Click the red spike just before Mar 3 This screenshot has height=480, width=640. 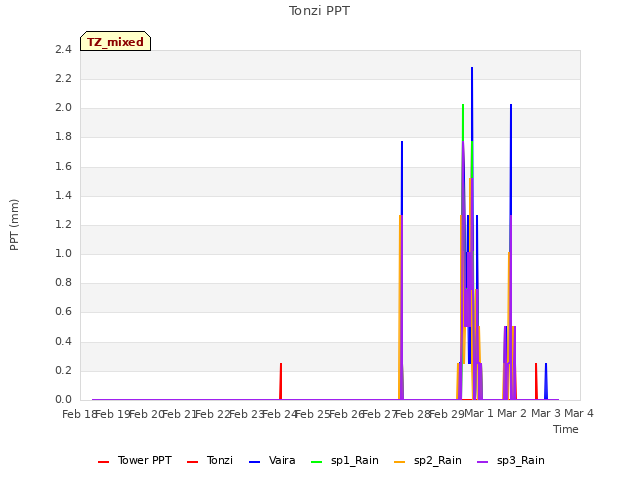[x=536, y=381]
